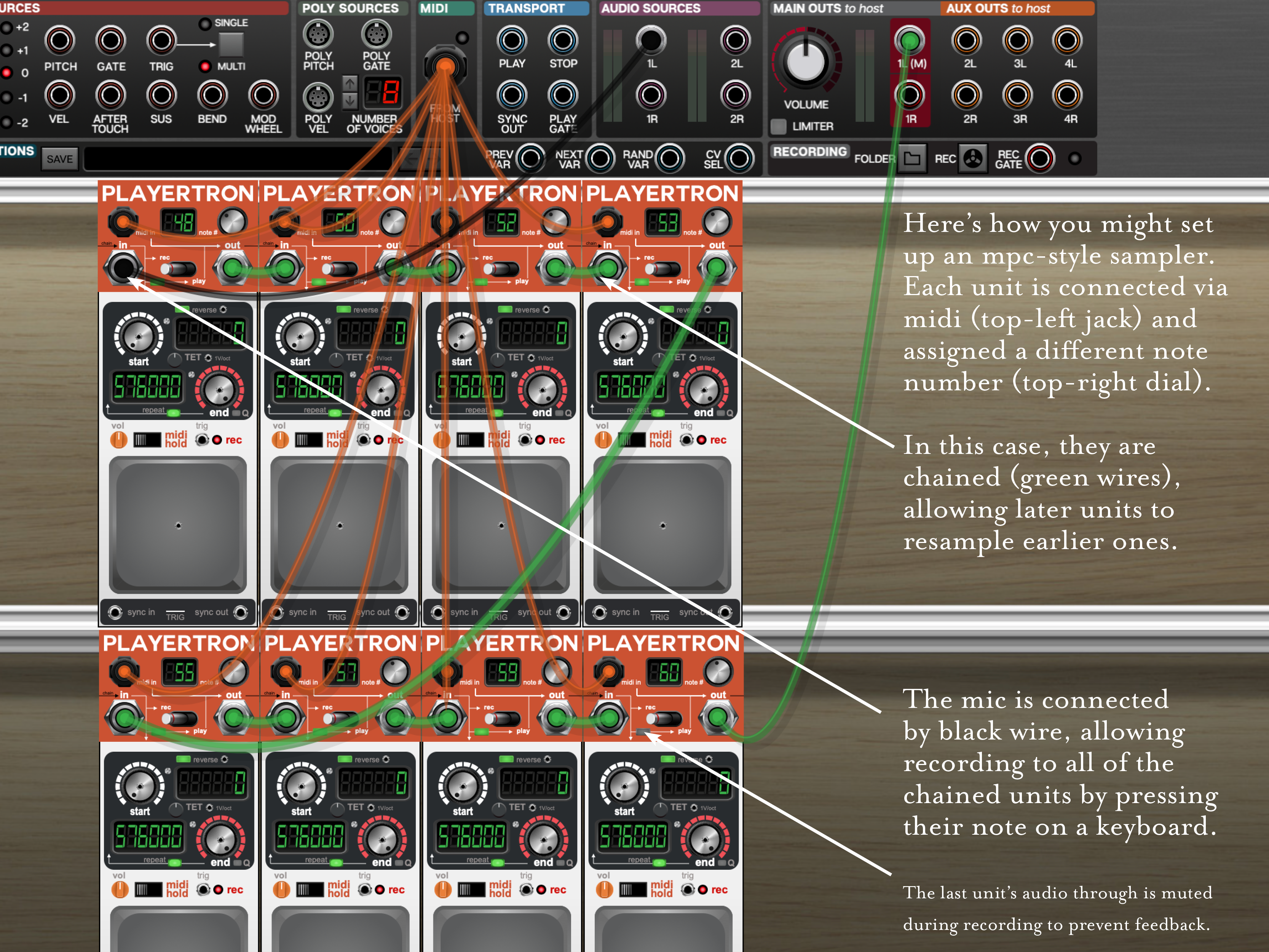The height and width of the screenshot is (952, 1269).
Task: Increase number of voices up arrow
Action: coord(350,84)
